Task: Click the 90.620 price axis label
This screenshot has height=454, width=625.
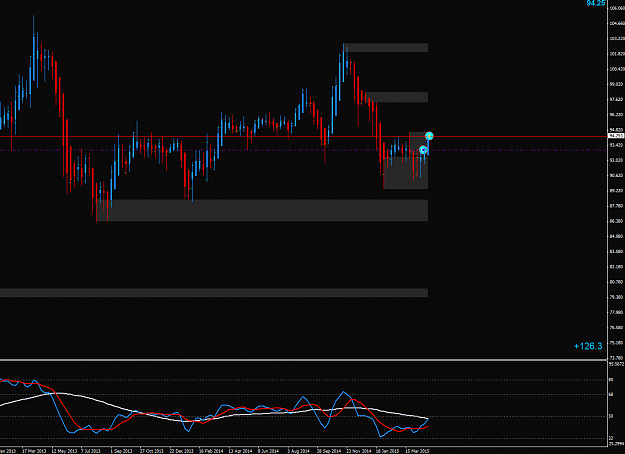Action: point(616,175)
